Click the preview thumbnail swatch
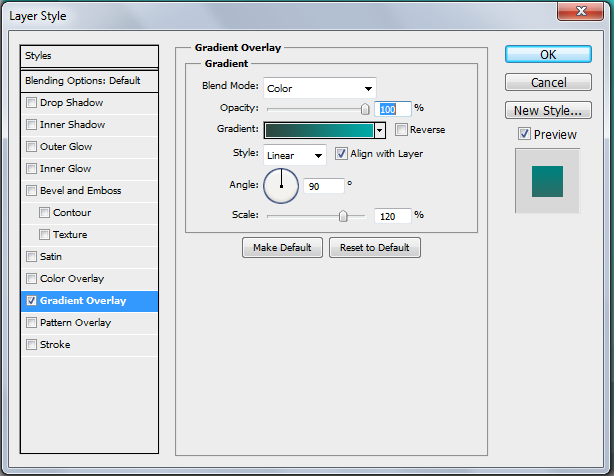614x476 pixels. [547, 181]
